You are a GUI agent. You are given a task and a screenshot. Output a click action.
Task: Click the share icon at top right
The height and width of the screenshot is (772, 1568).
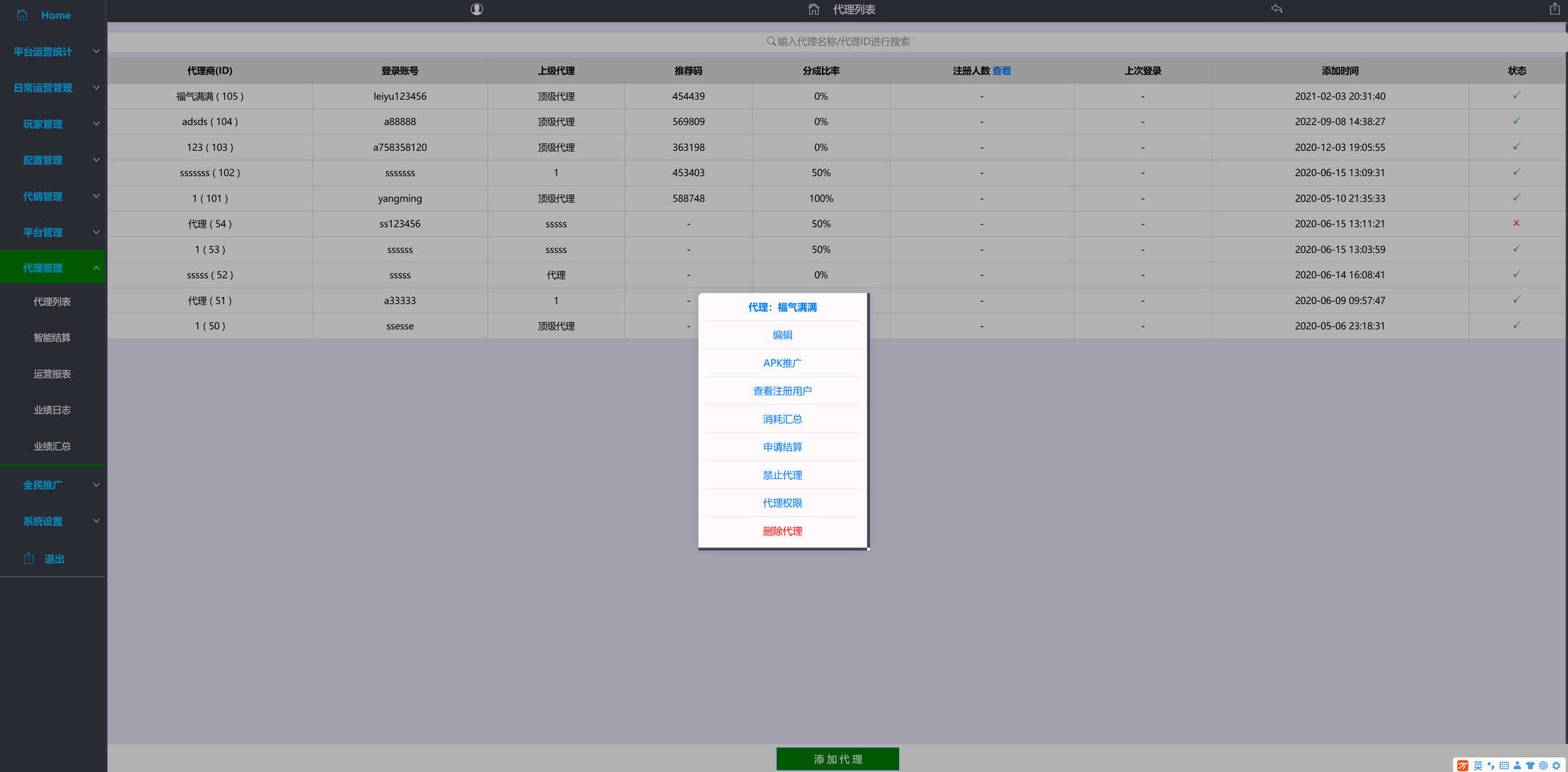pos(1554,9)
